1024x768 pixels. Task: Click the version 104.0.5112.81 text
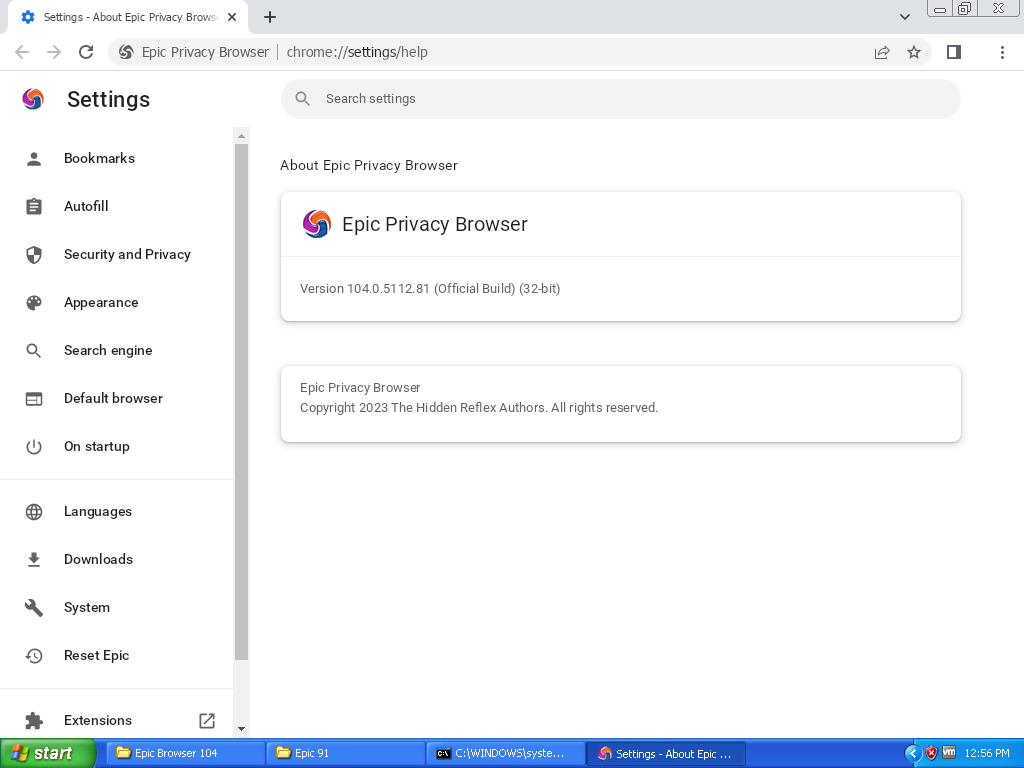point(430,289)
